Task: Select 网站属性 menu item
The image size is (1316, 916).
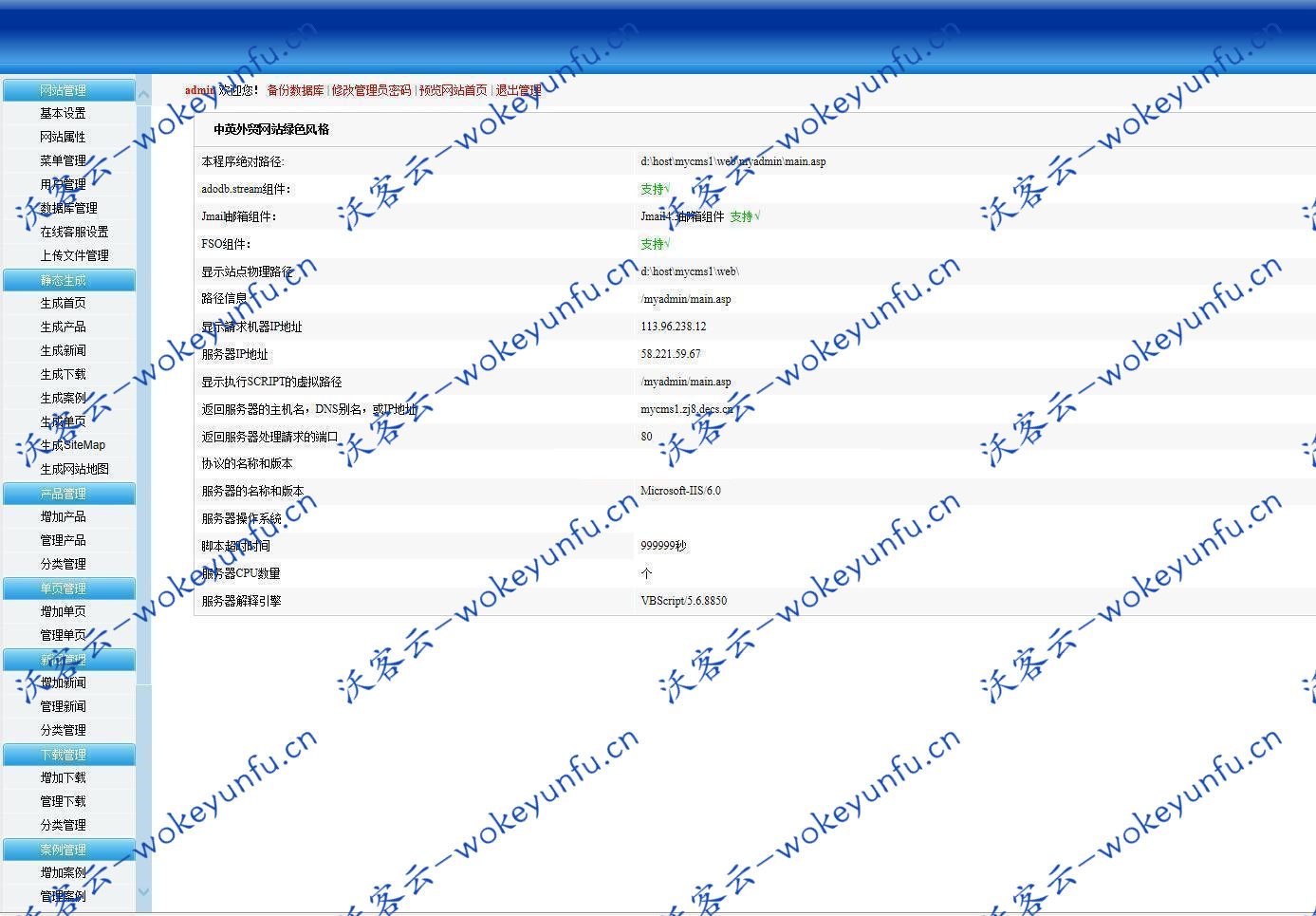Action: (x=63, y=137)
